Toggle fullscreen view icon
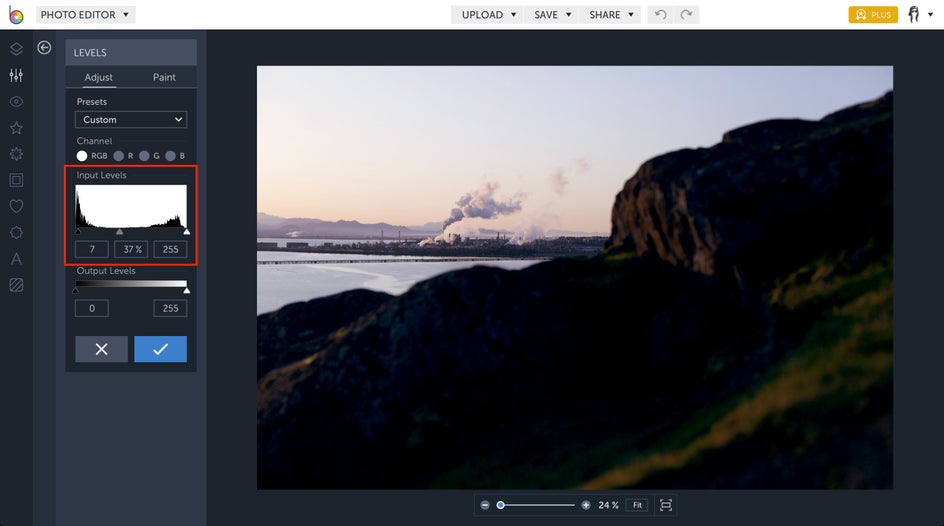 pyautogui.click(x=666, y=505)
